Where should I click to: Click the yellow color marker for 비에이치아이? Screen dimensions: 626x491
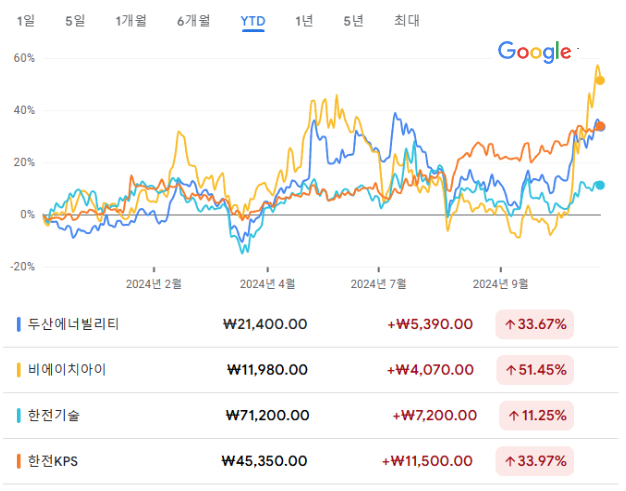pyautogui.click(x=18, y=370)
